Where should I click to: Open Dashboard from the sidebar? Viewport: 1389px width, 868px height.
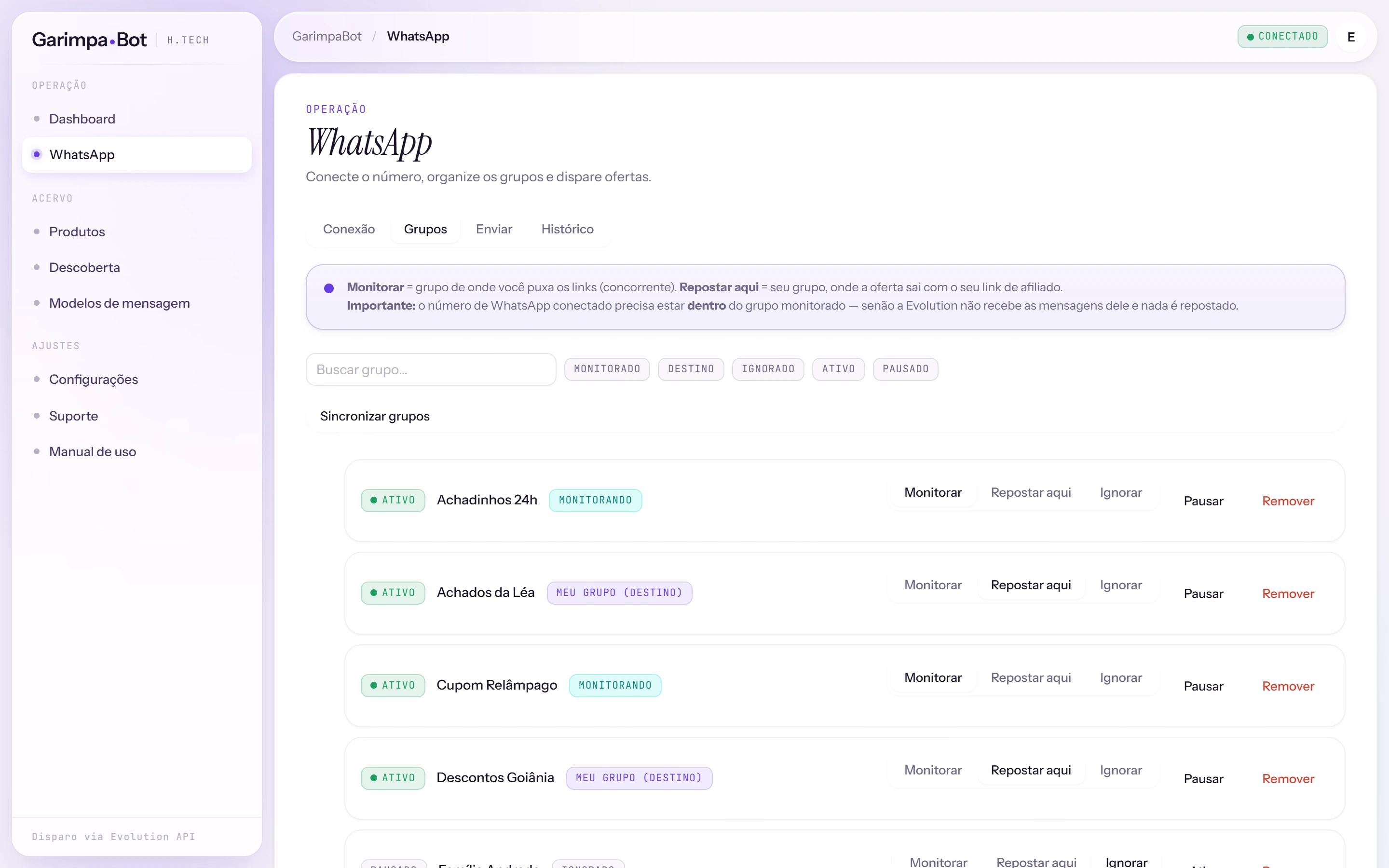136,119
